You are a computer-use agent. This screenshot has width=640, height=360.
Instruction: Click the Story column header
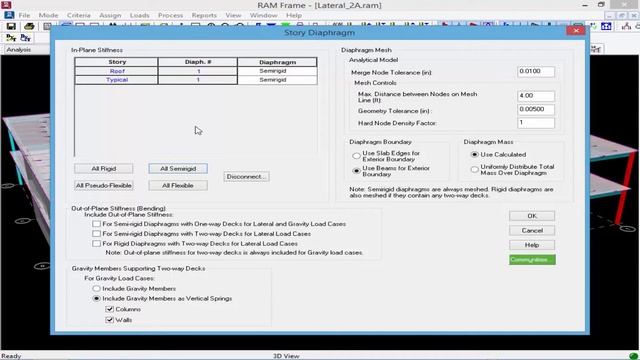117,62
